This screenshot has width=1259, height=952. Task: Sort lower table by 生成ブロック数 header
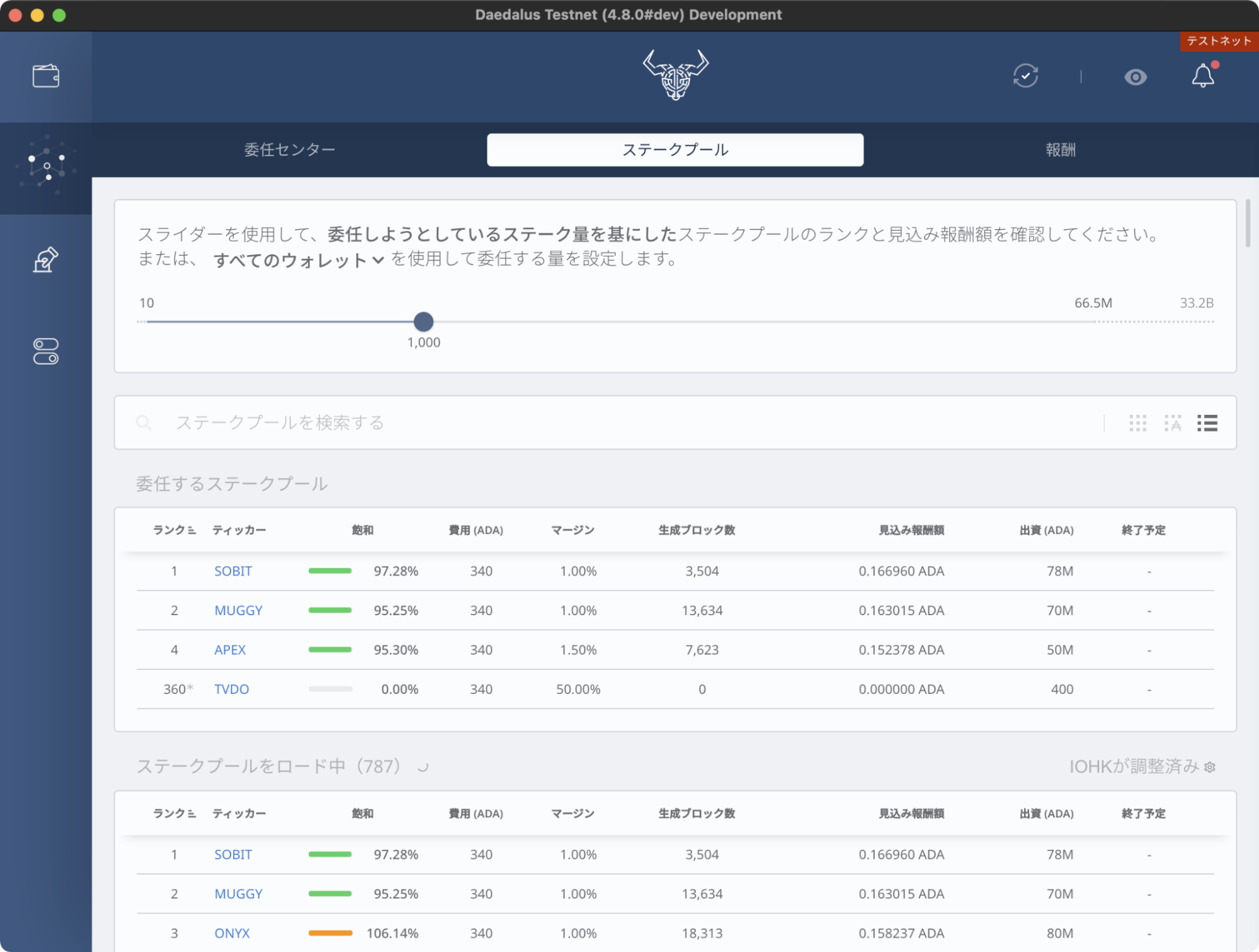697,813
